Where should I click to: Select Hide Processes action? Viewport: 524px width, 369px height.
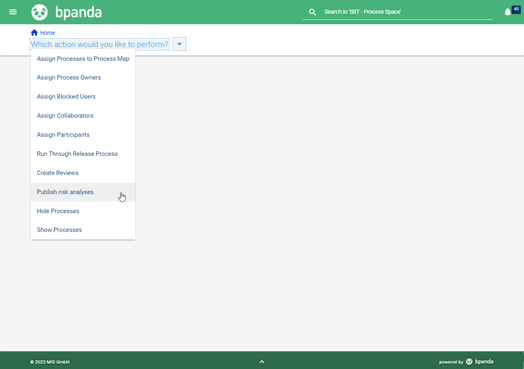point(83,211)
